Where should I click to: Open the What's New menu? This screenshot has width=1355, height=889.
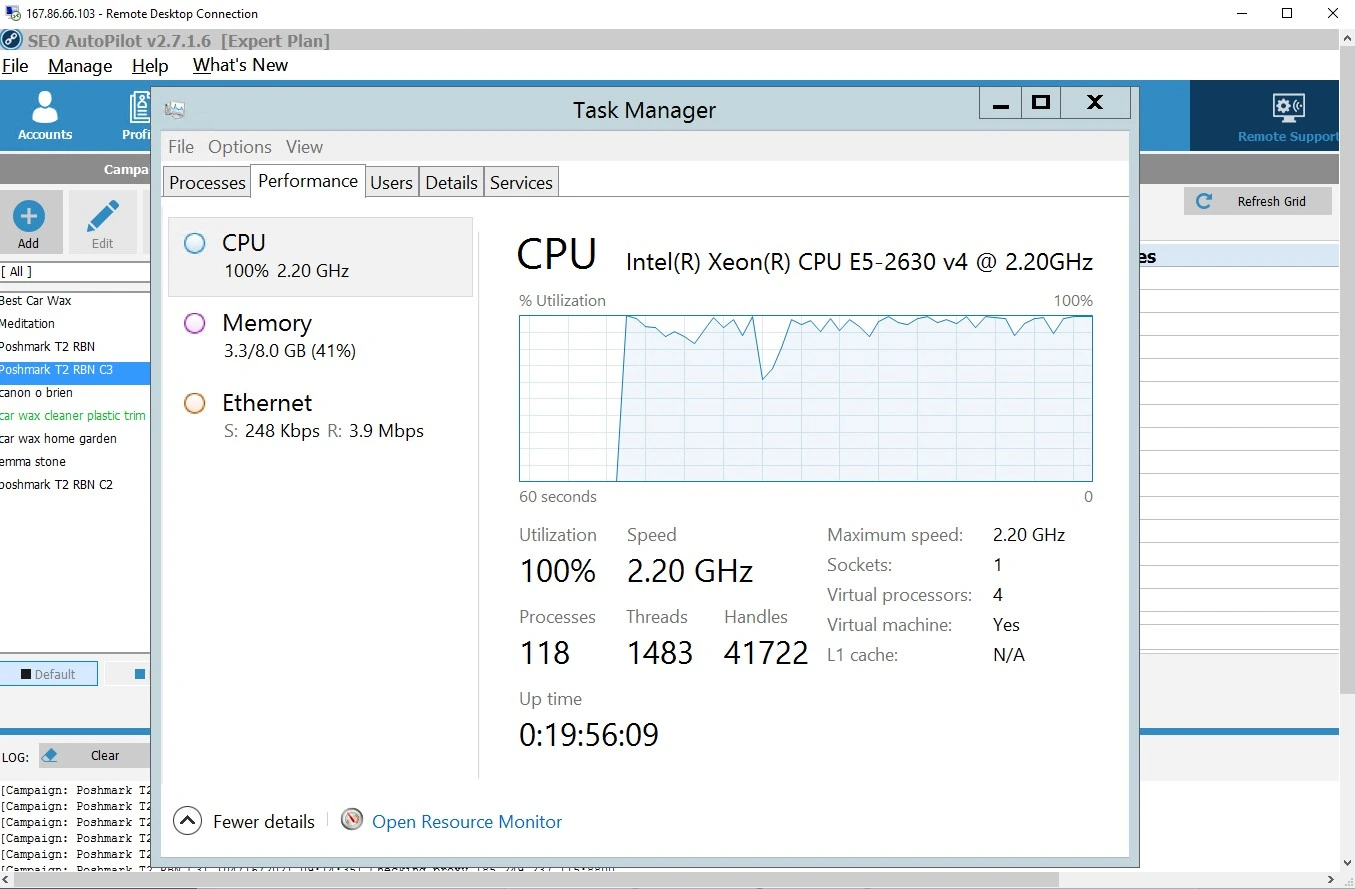pyautogui.click(x=240, y=66)
